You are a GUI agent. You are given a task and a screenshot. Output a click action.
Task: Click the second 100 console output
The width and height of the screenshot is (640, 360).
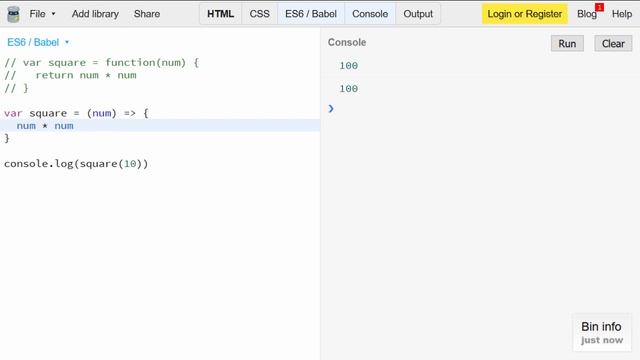tap(349, 89)
